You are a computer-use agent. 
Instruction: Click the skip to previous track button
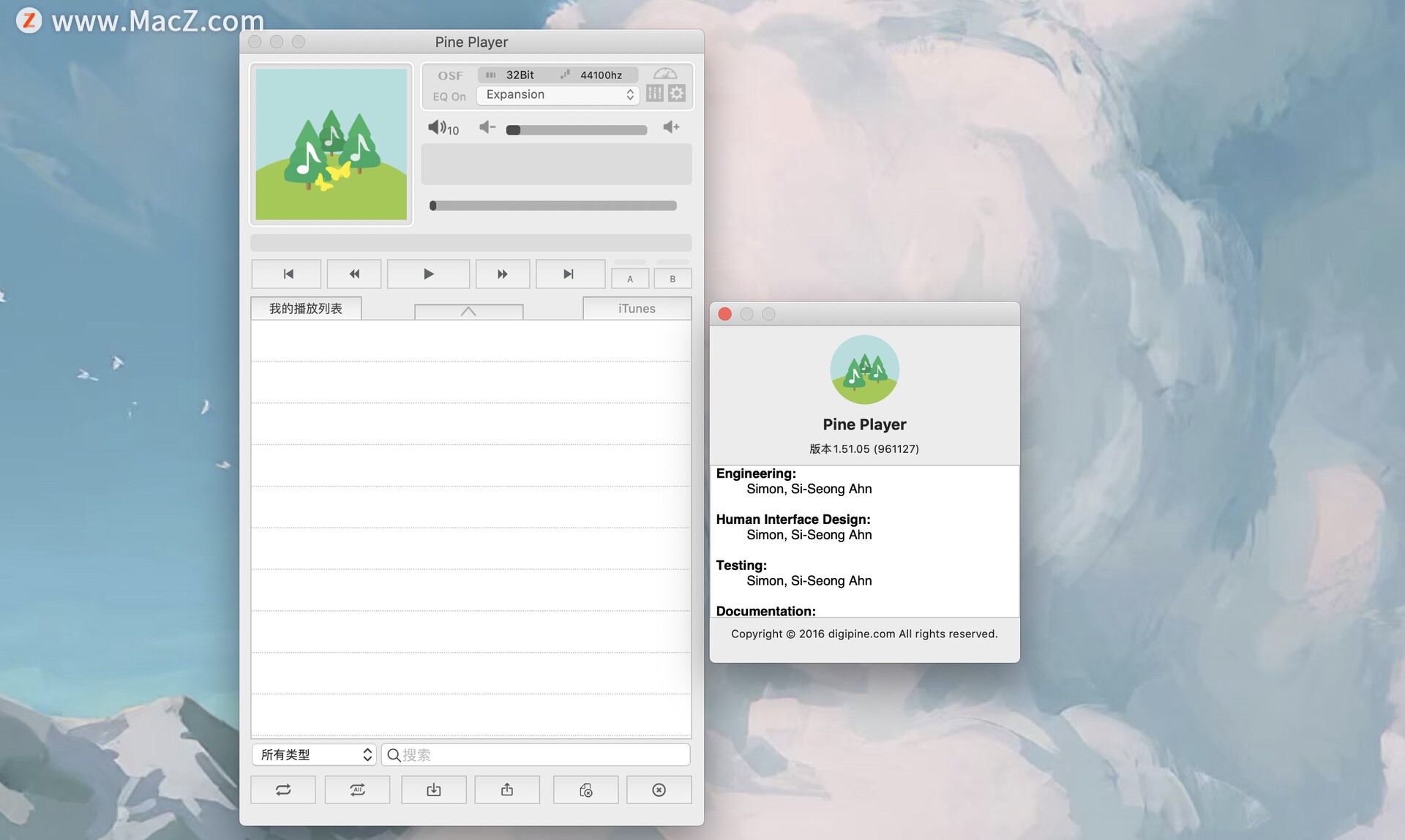coord(286,274)
